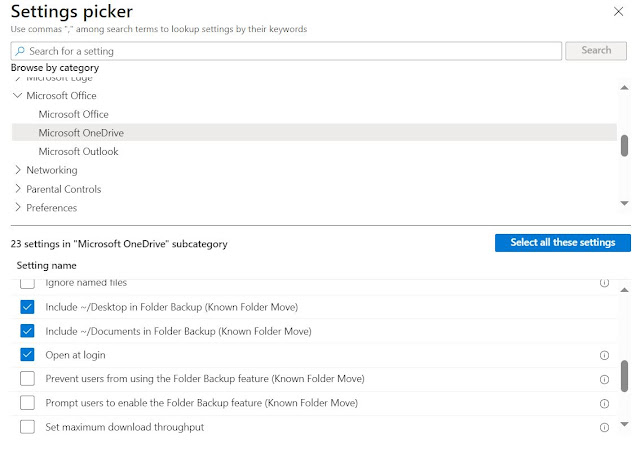Select the Microsoft OneDrive subcategory
Image resolution: width=640 pixels, height=461 pixels.
(314, 133)
